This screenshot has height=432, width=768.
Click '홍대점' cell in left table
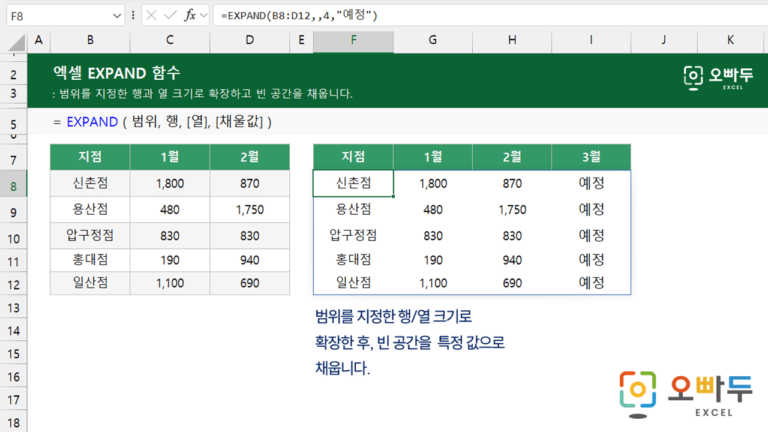click(90, 260)
